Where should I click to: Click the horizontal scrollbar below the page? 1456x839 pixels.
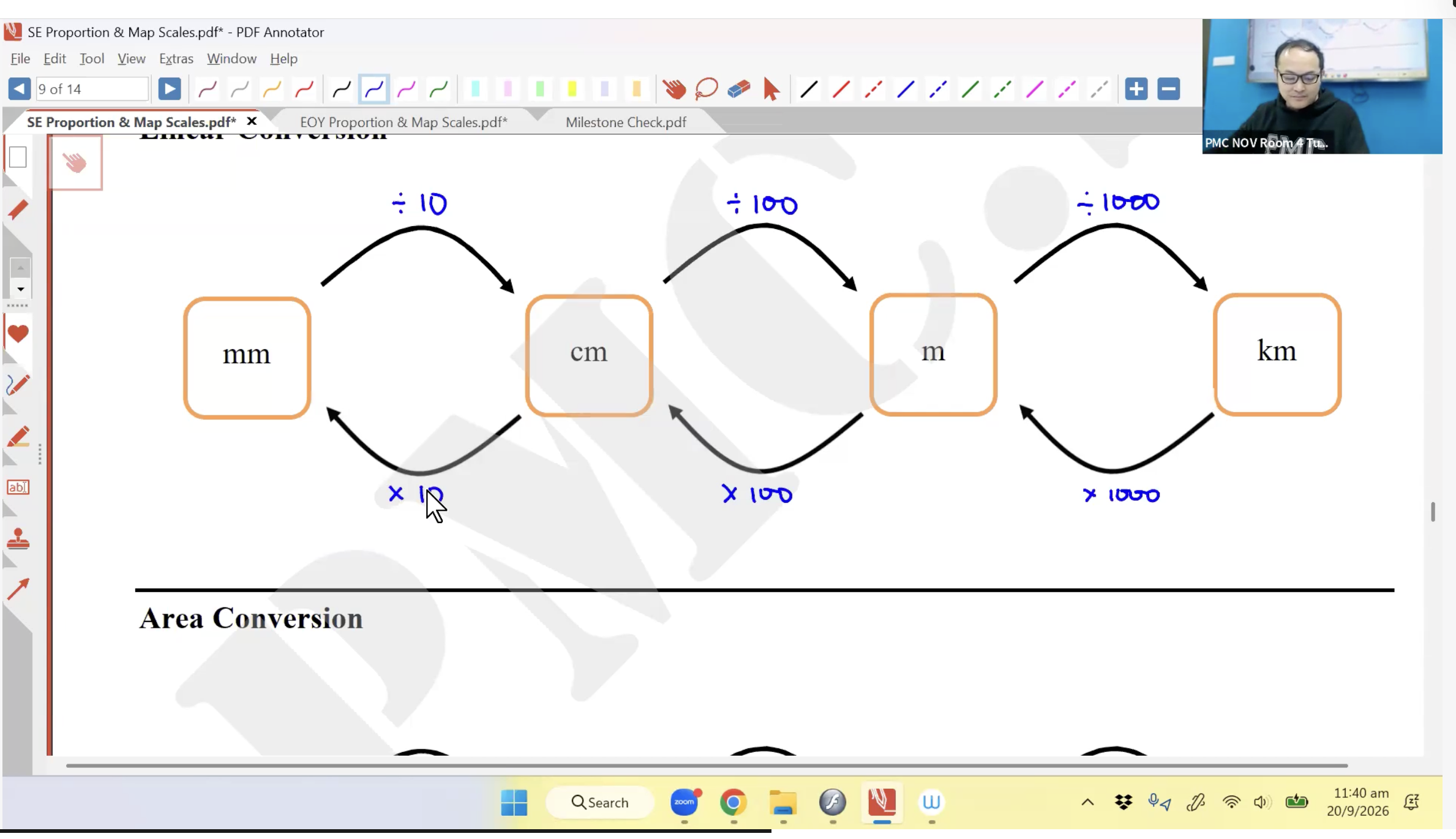[707, 766]
